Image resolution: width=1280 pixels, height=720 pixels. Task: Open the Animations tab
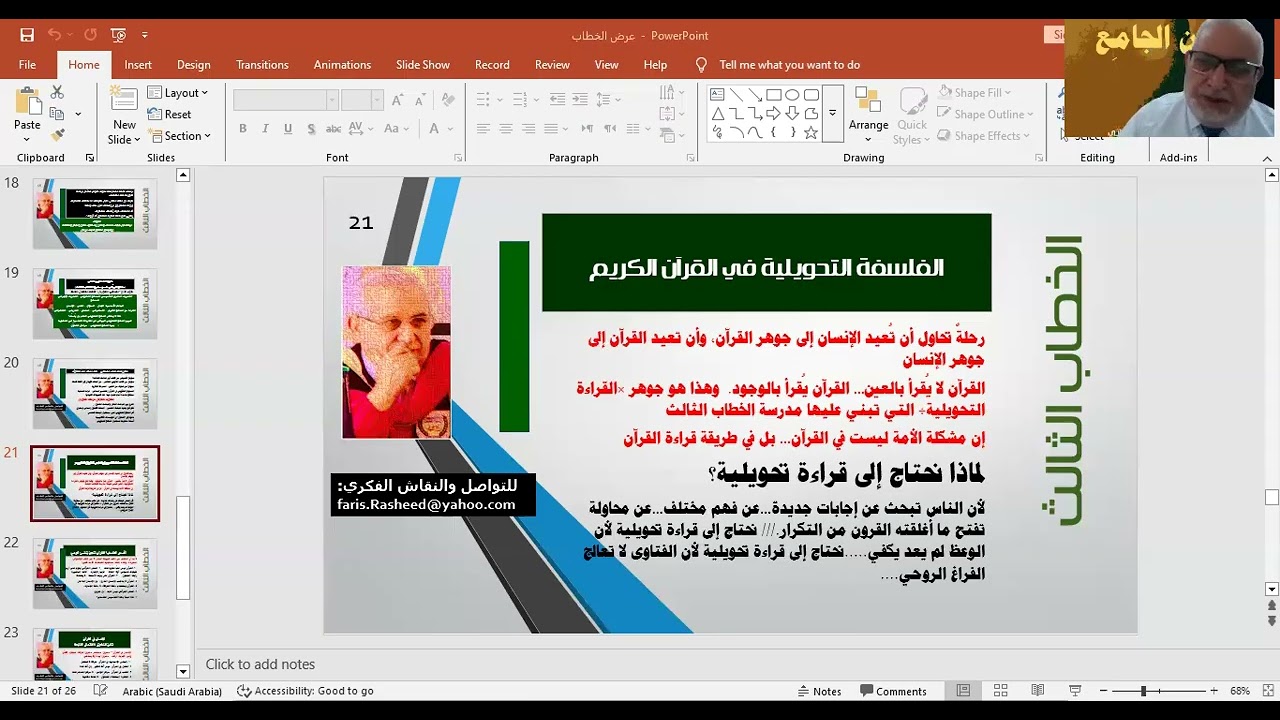[342, 64]
